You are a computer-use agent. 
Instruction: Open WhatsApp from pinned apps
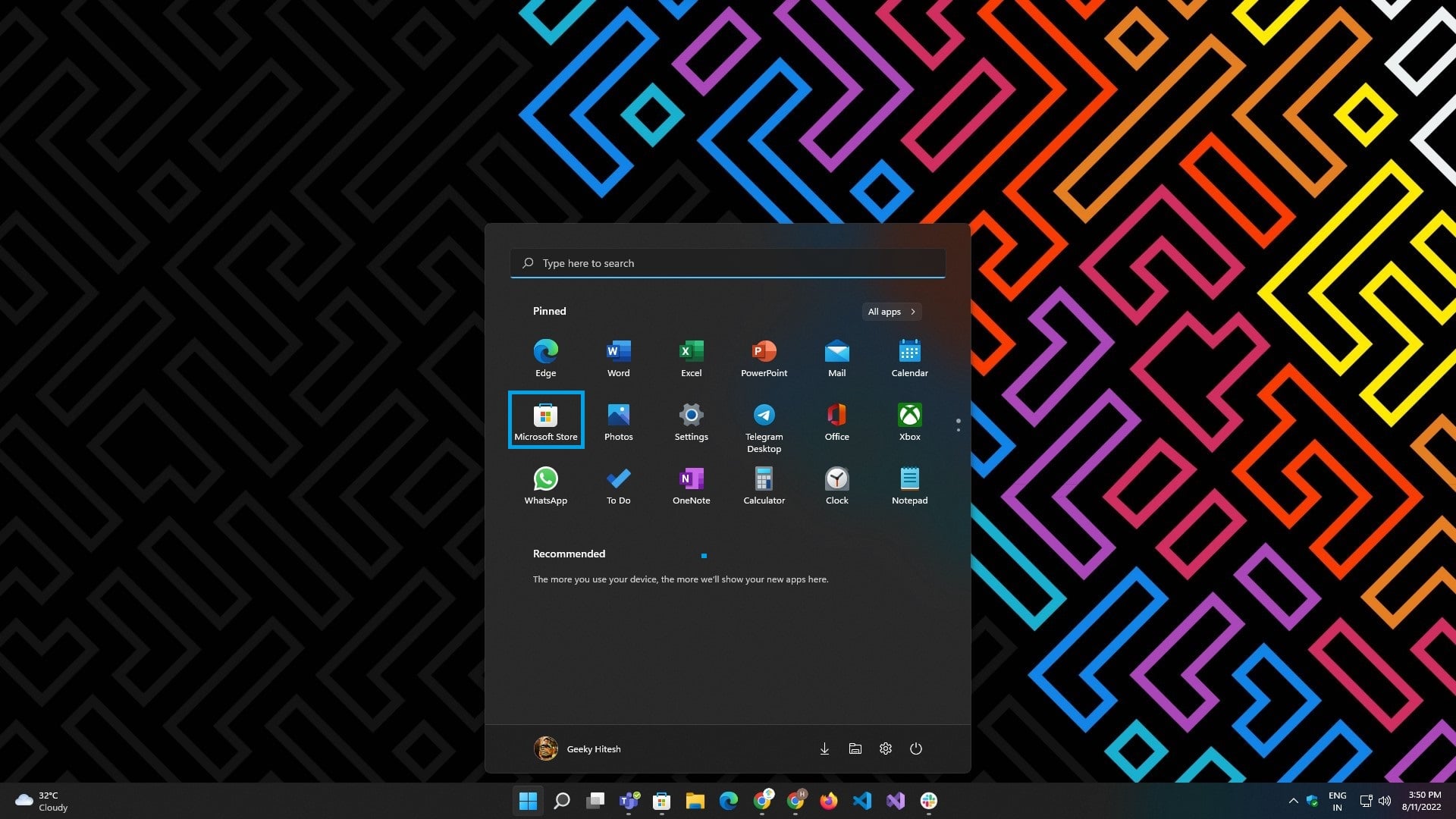coord(545,485)
